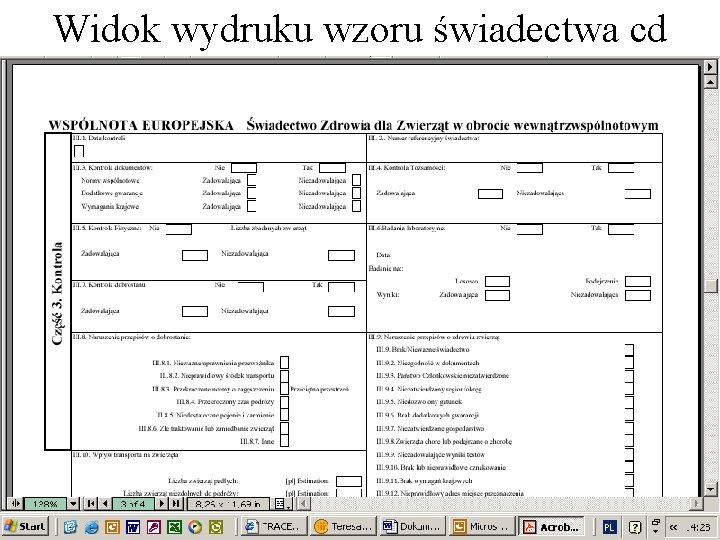Open the page layout options dropdown

click(282, 504)
